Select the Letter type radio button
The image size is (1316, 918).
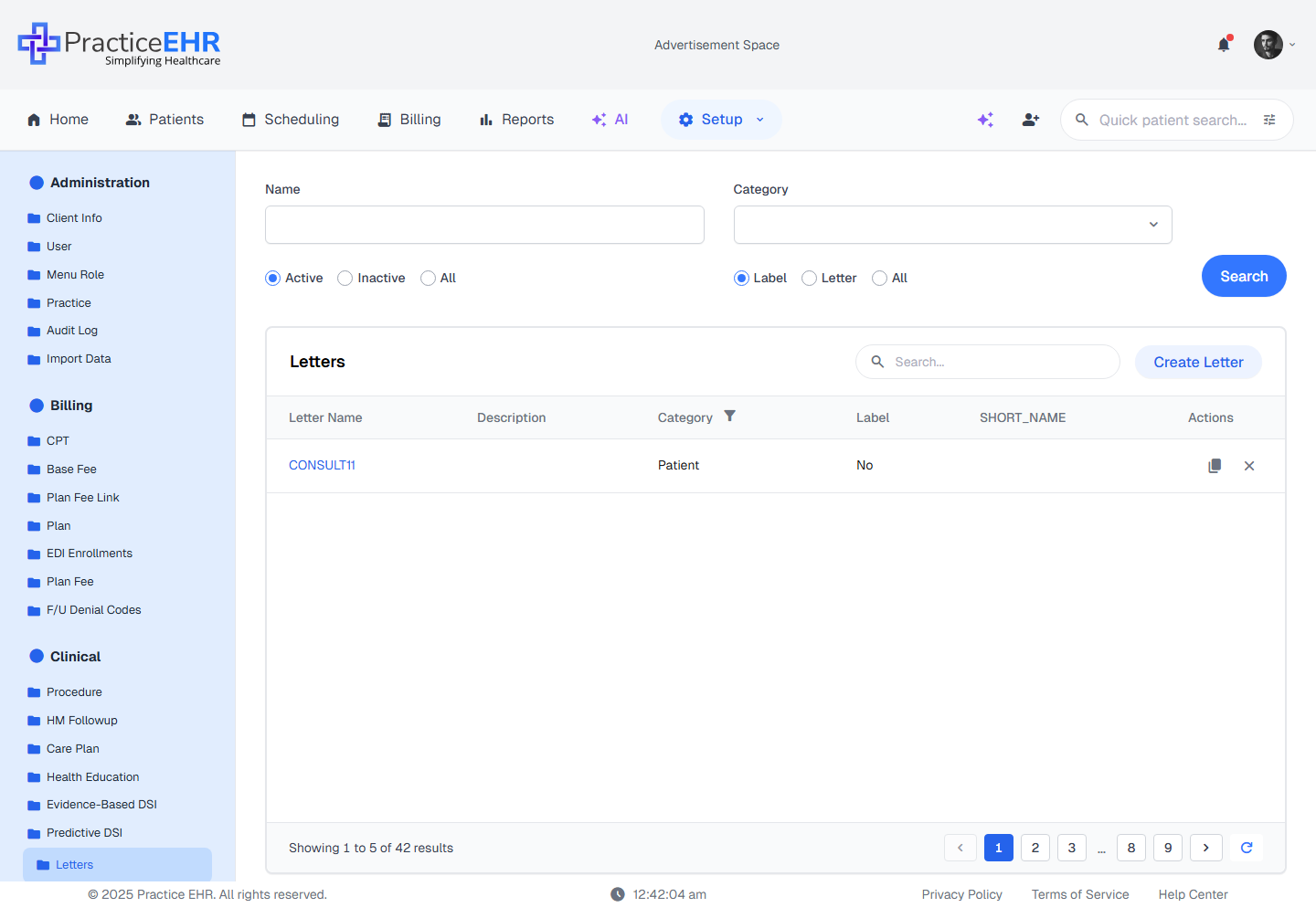click(809, 279)
